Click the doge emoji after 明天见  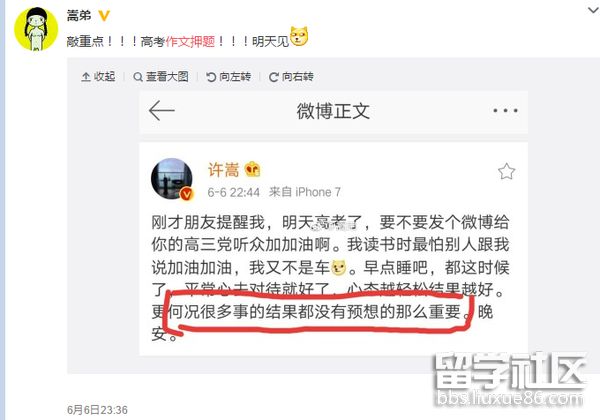tap(299, 37)
